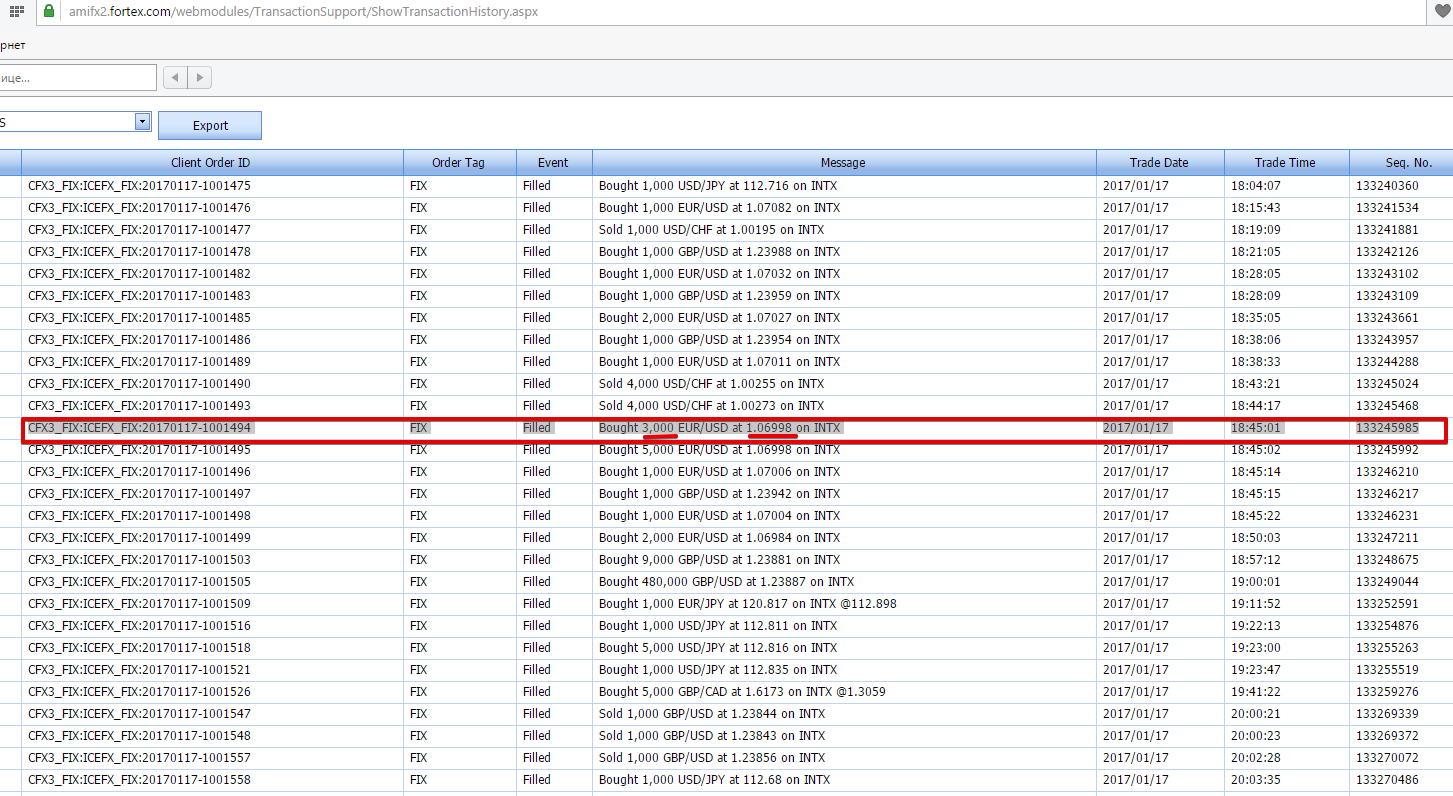The width and height of the screenshot is (1453, 796).
Task: Click message Bought 5,000 GBP/CAD at 1.6173
Action: (x=742, y=692)
